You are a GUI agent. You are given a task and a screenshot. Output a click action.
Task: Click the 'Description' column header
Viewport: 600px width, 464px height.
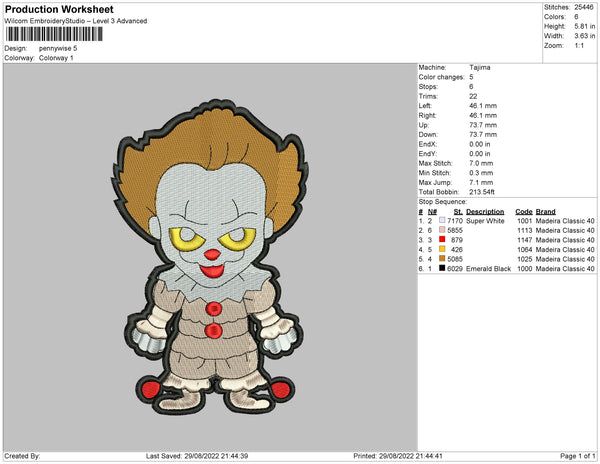(x=485, y=212)
